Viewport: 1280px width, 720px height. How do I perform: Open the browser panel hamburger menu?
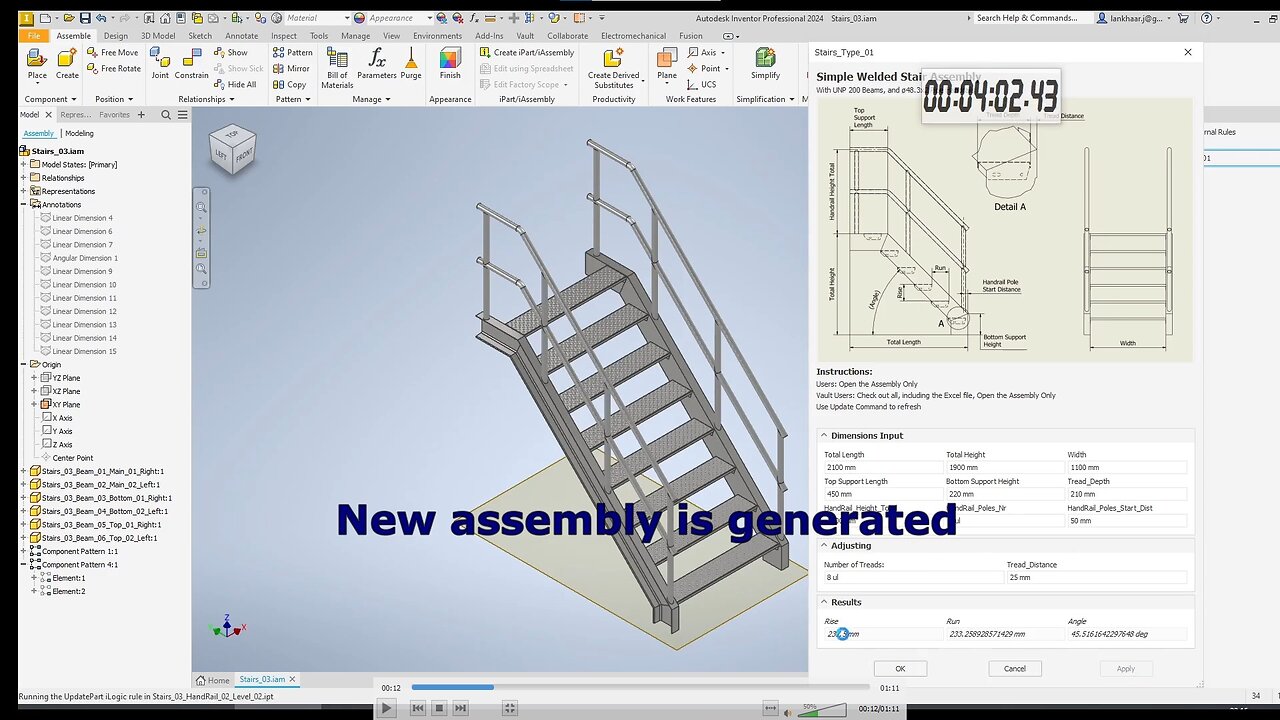(x=182, y=115)
